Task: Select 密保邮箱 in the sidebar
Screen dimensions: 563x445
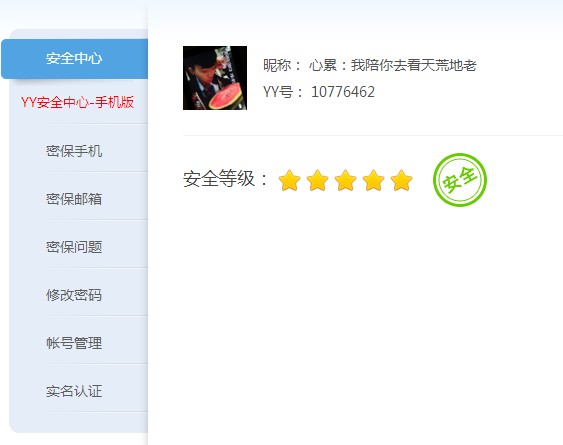Action: [x=74, y=199]
